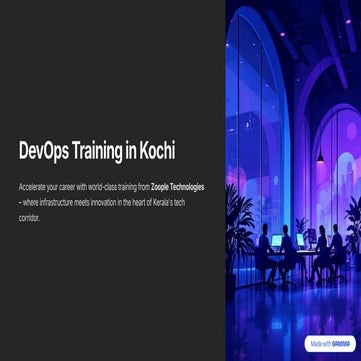Click the word 'DevOps' in the title

(x=44, y=152)
